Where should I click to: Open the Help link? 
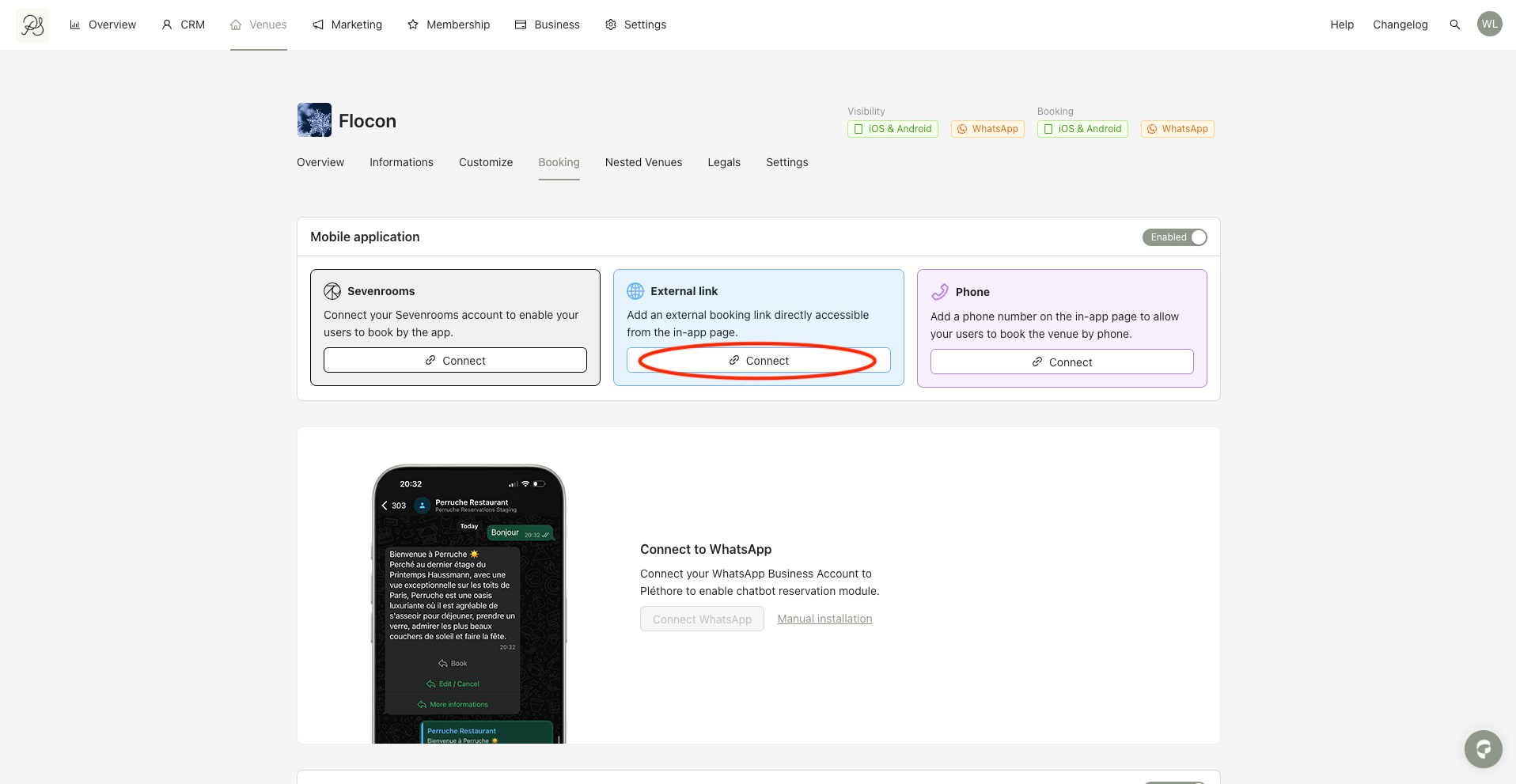point(1342,25)
